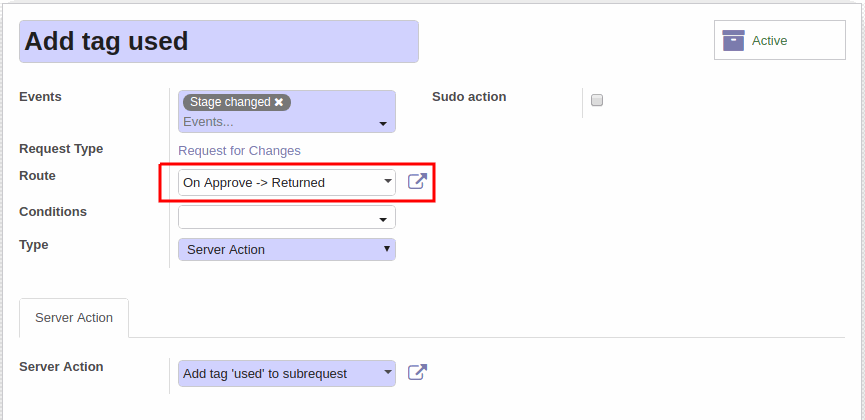Click the Events placeholder input
865x420 pixels.
click(279, 122)
